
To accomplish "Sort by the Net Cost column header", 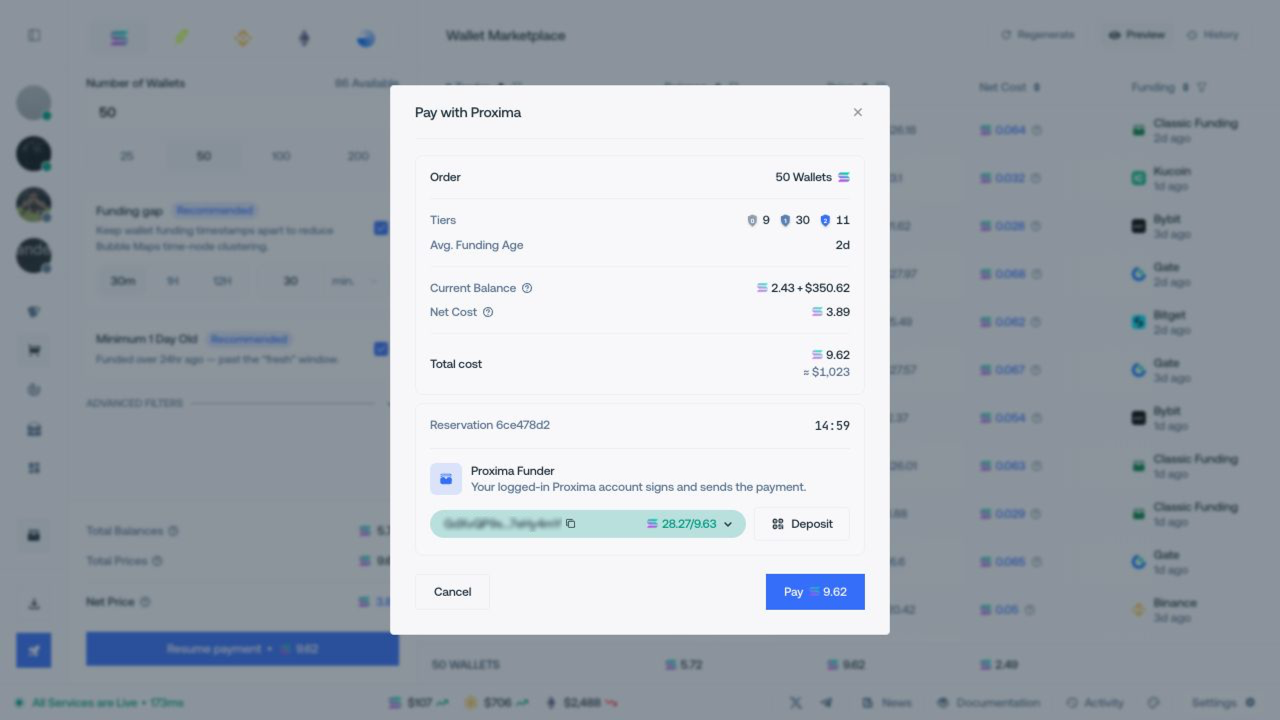I will tap(1008, 87).
